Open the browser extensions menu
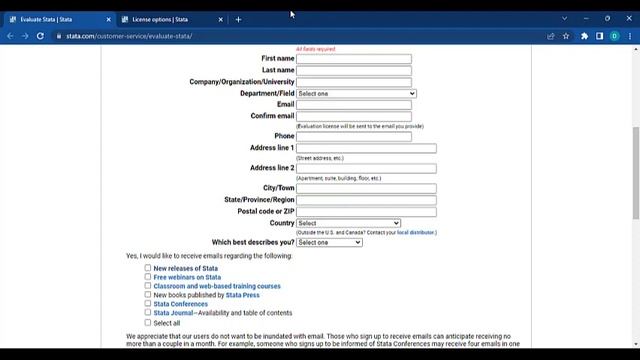This screenshot has height=360, width=640. coord(584,36)
